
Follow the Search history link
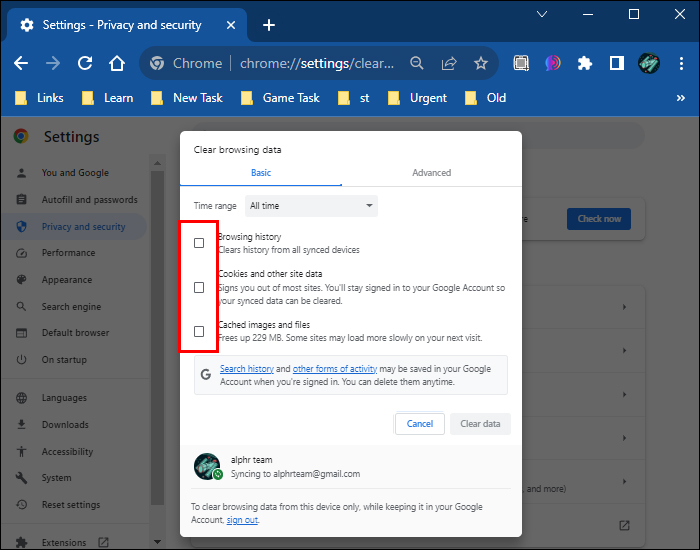pyautogui.click(x=246, y=369)
